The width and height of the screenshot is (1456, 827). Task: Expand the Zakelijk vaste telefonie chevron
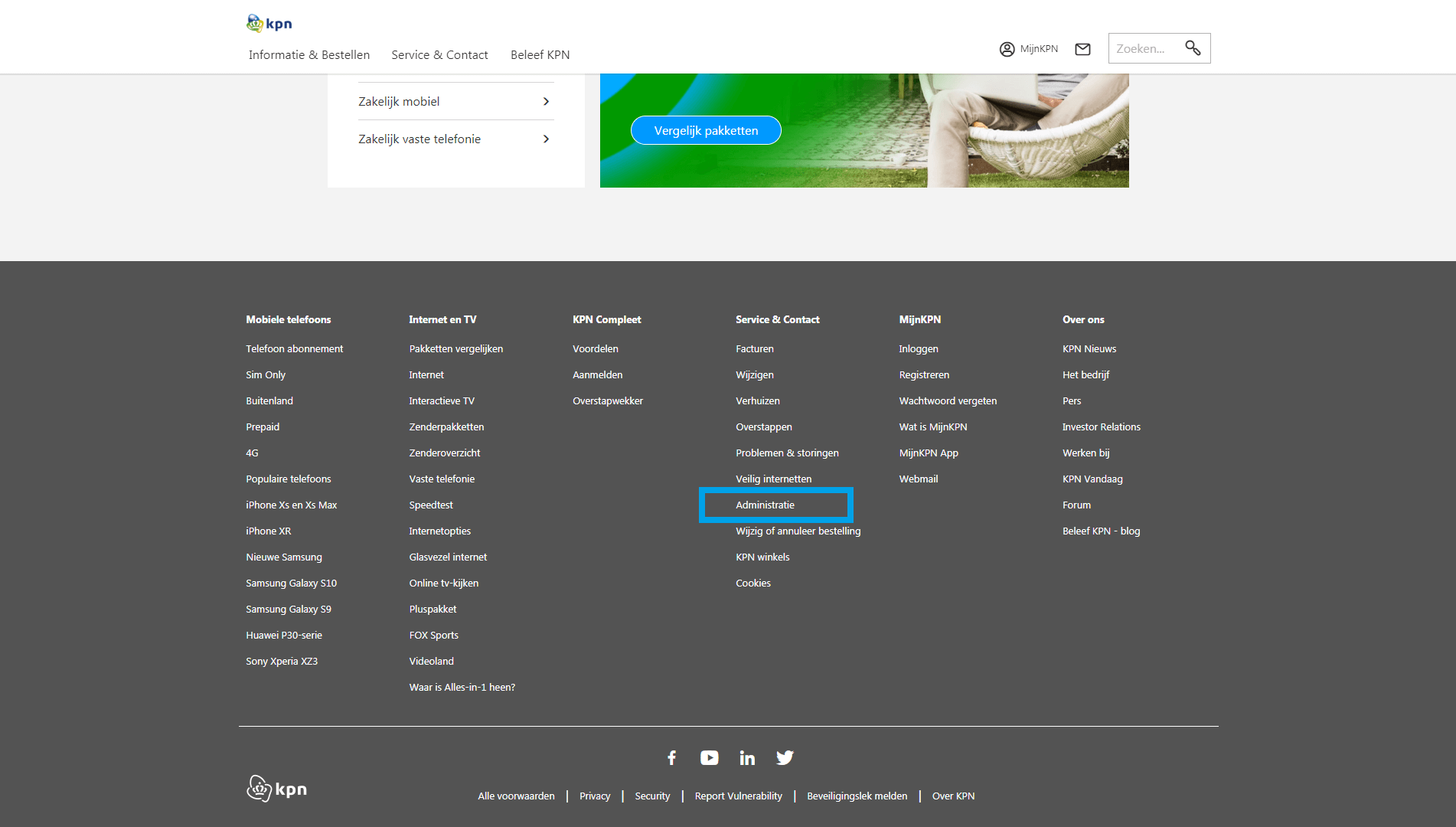(546, 139)
